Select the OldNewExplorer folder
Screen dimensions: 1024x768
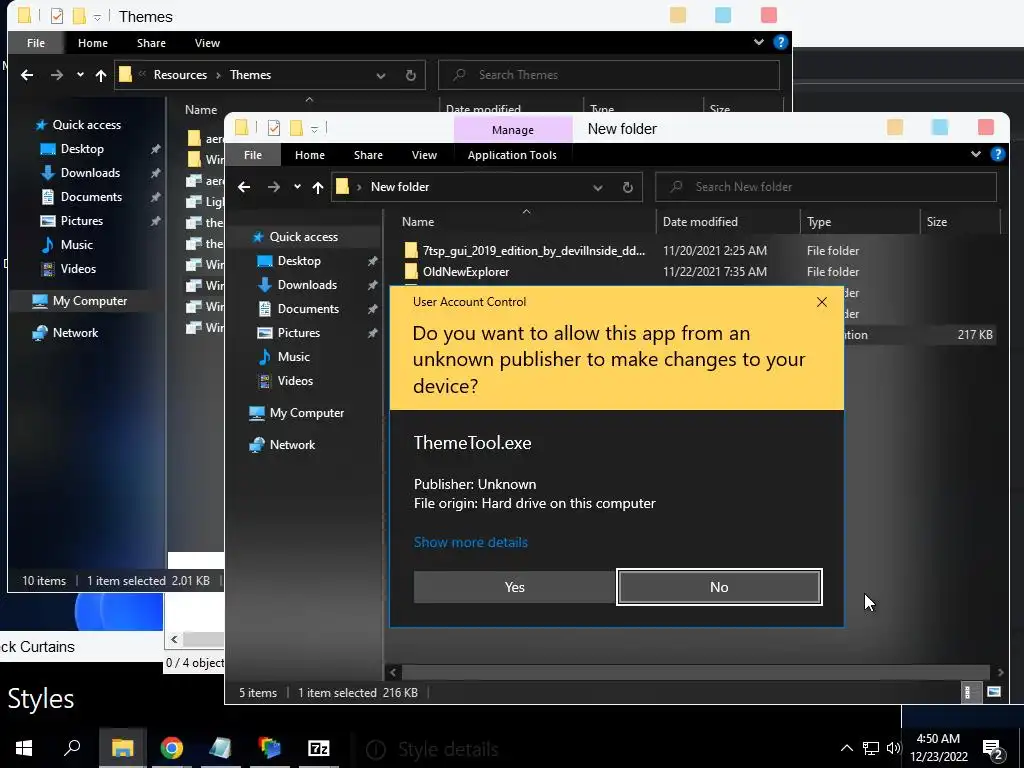pyautogui.click(x=457, y=272)
